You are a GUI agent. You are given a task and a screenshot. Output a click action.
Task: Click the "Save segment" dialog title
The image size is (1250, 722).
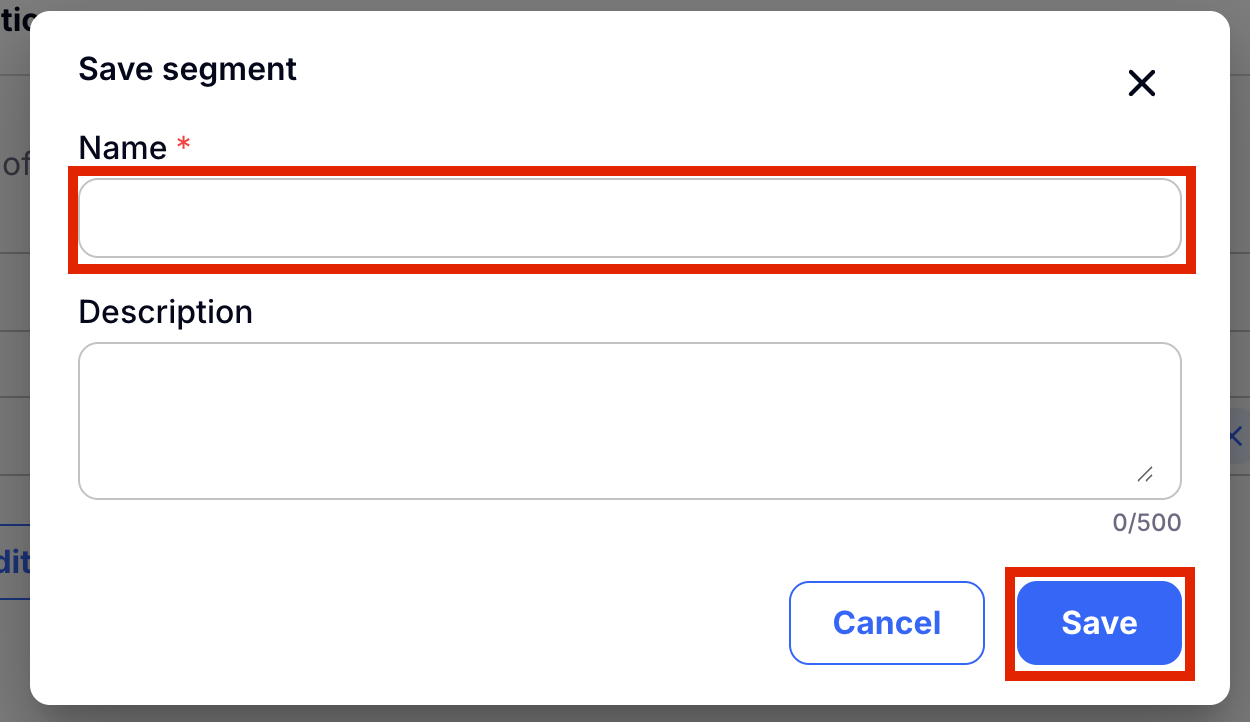(x=187, y=69)
